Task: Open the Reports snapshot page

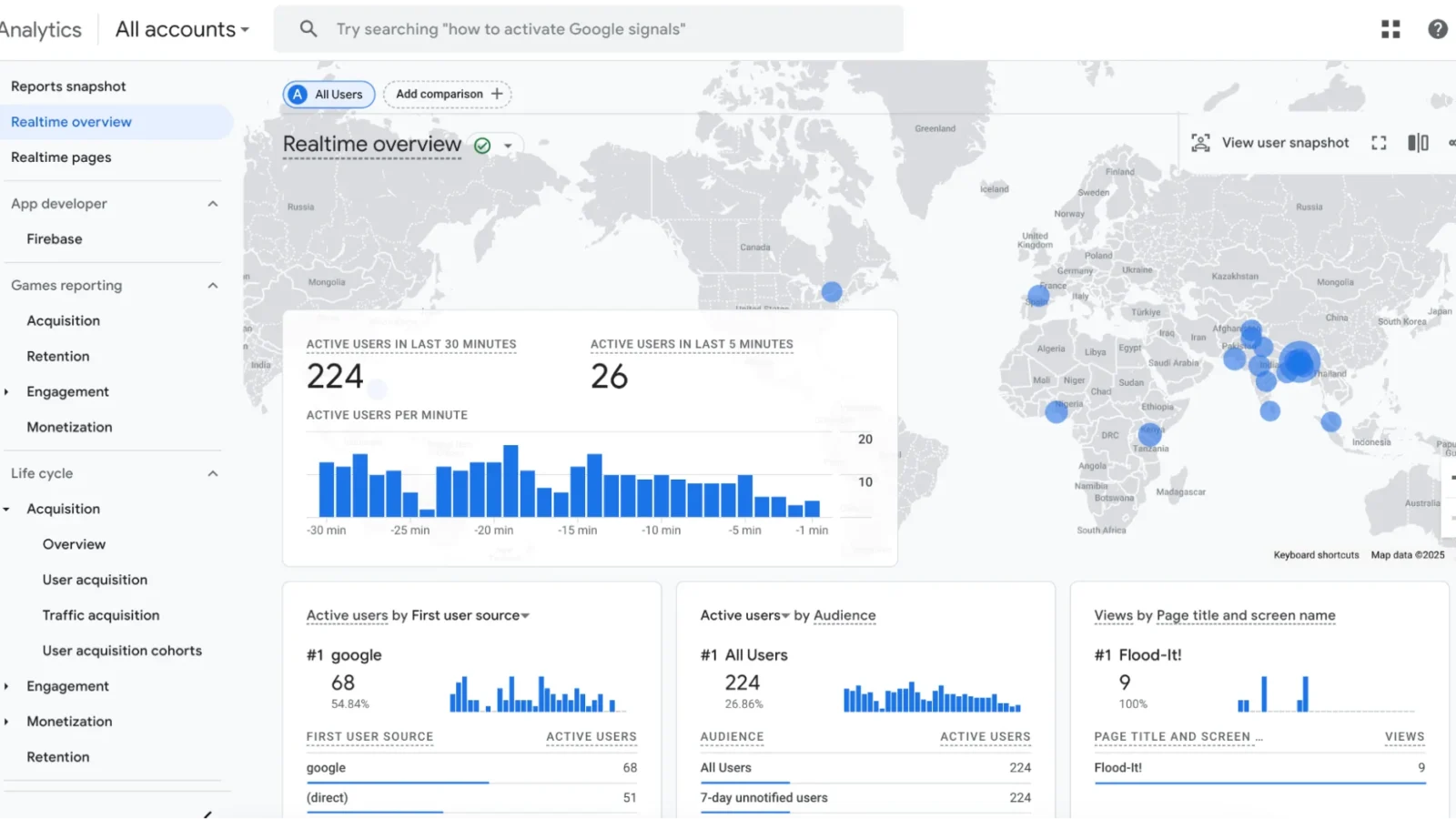Action: click(68, 86)
